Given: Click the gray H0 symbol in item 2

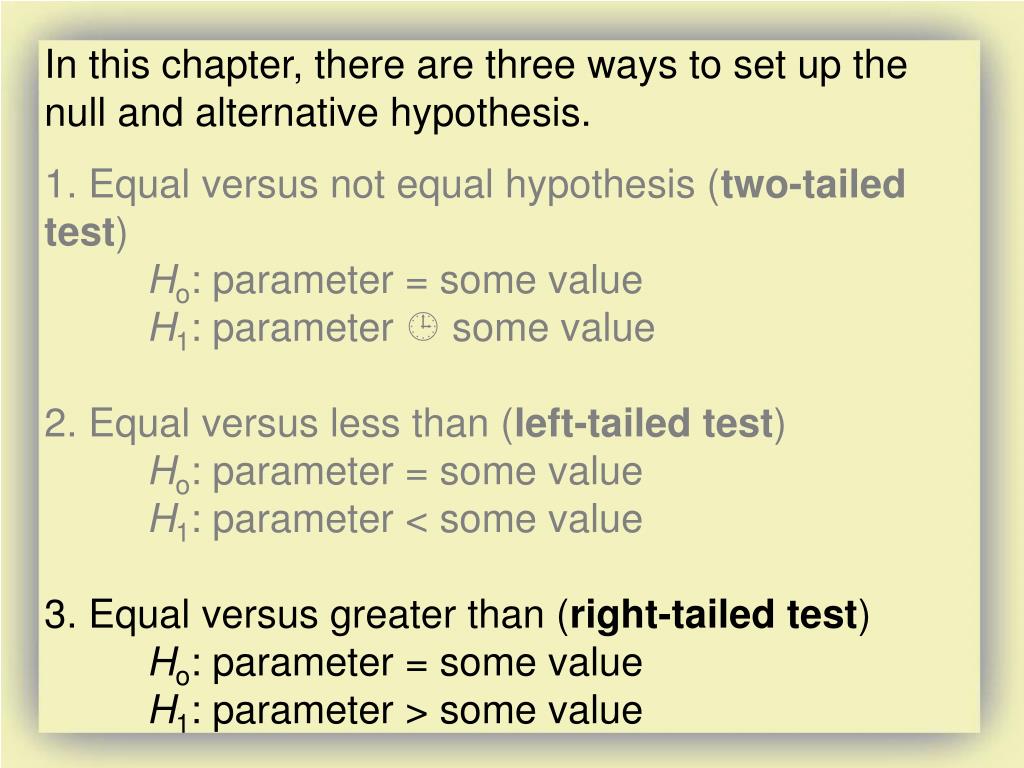Looking at the screenshot, I should pyautogui.click(x=170, y=473).
